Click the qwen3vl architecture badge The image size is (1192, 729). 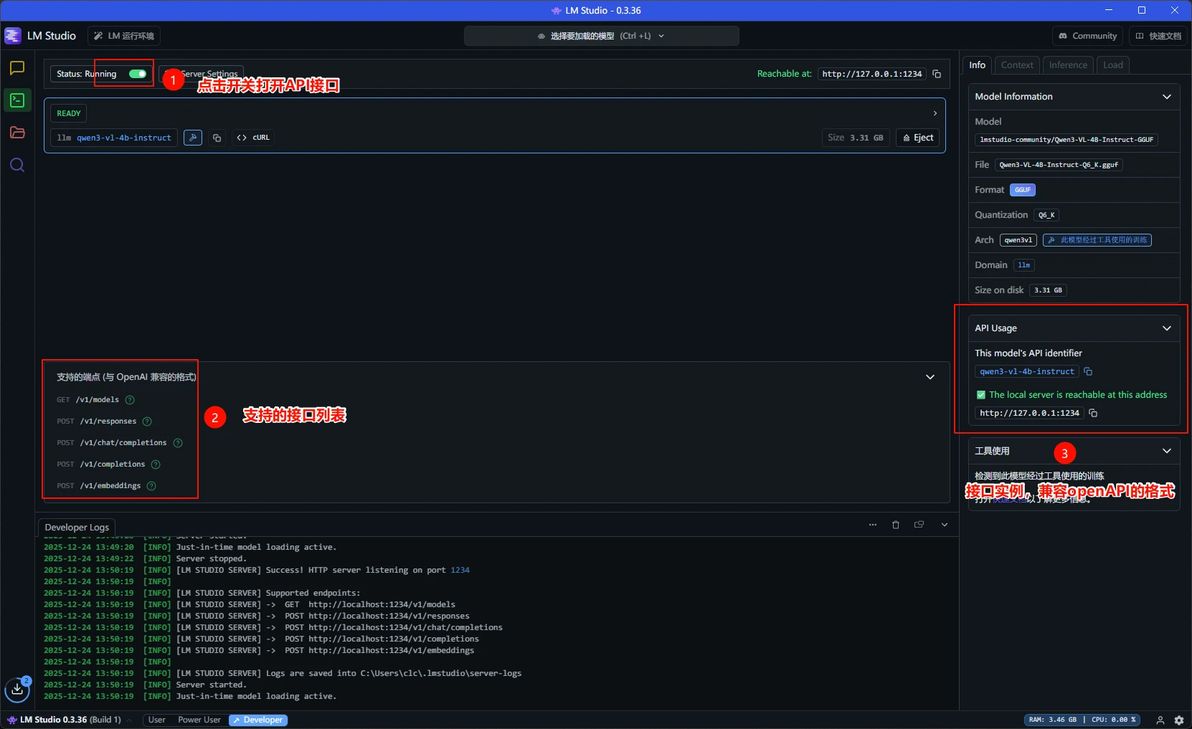click(1018, 240)
